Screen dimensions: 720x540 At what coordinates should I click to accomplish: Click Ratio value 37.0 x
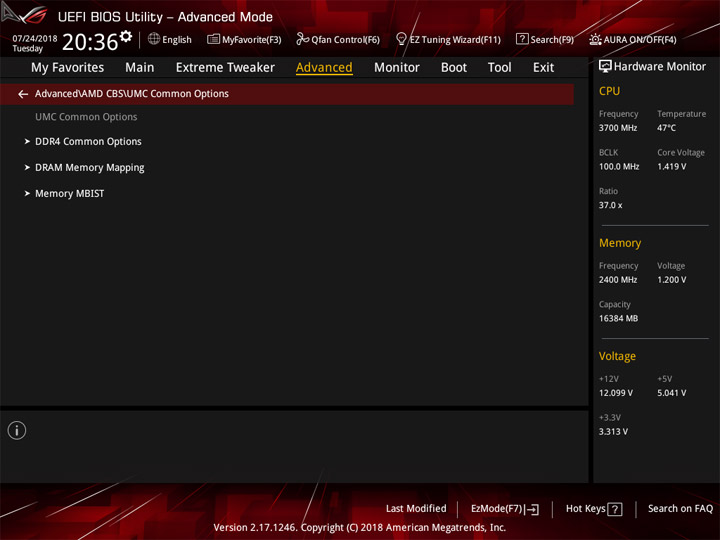coord(610,205)
